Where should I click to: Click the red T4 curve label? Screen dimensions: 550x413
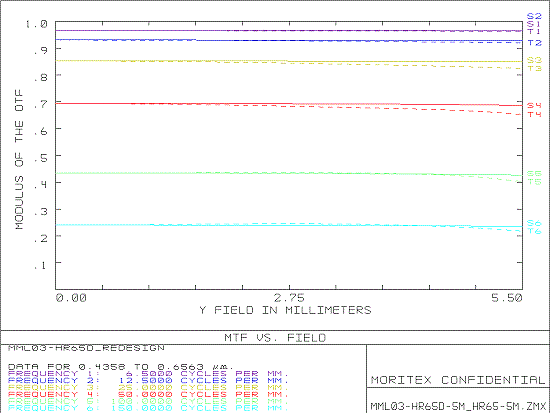pos(535,114)
